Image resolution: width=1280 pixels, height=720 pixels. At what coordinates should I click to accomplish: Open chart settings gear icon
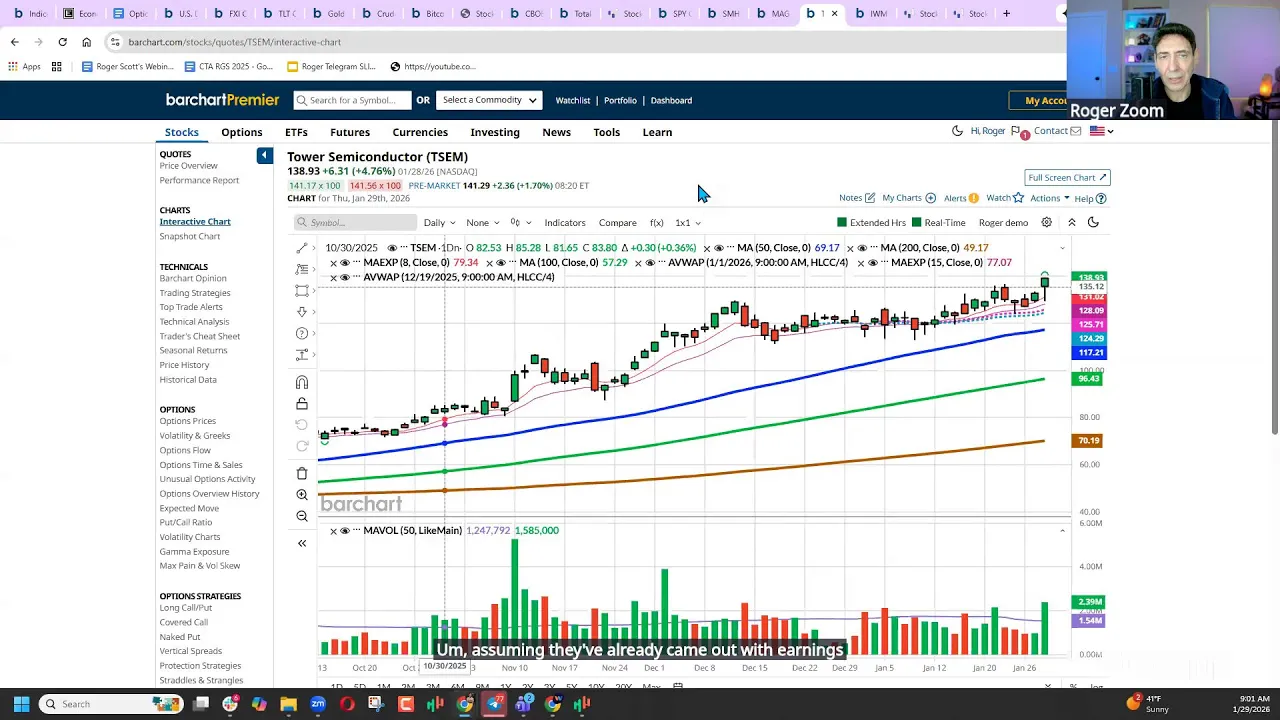tap(1046, 223)
